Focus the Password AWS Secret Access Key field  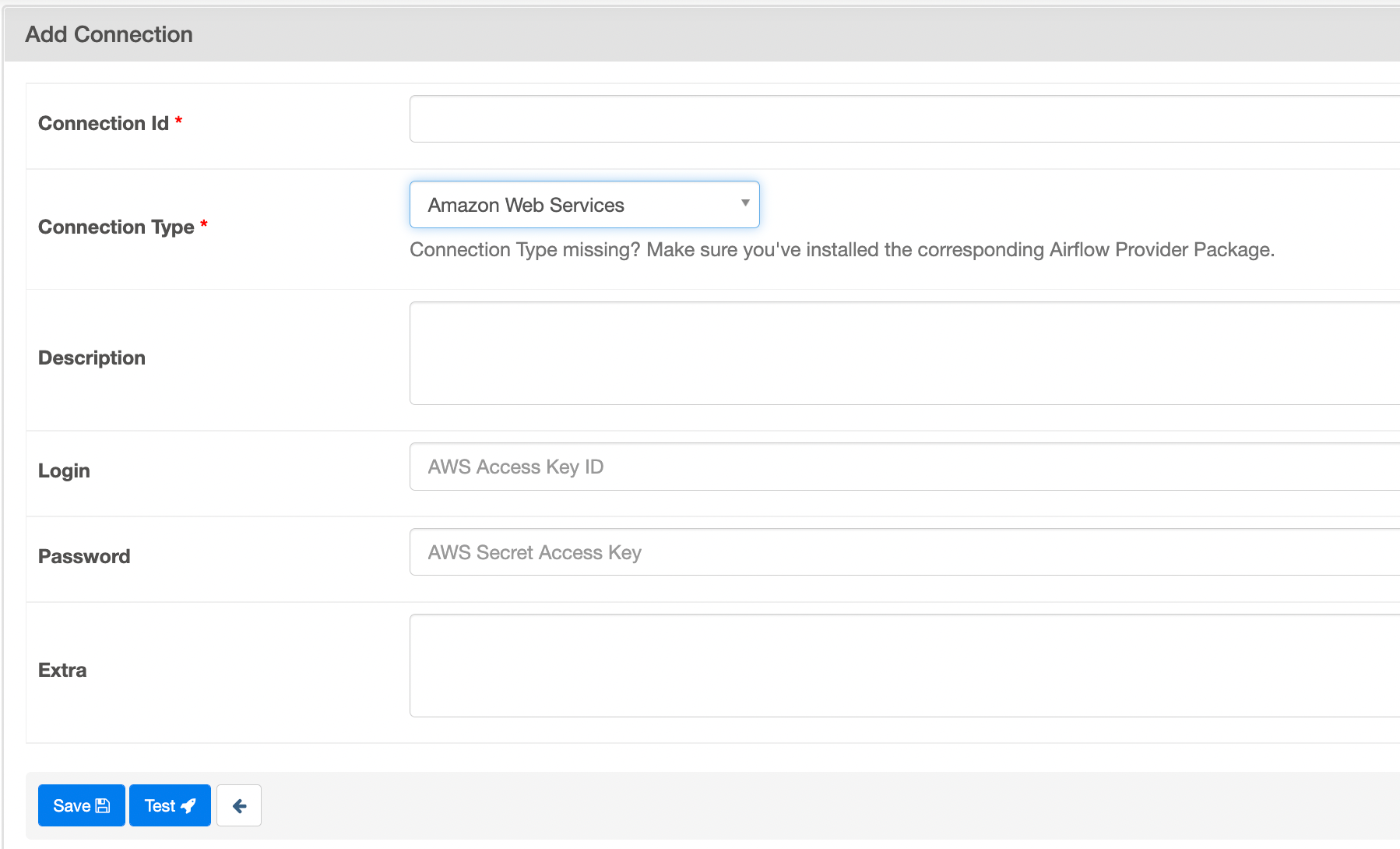point(905,552)
